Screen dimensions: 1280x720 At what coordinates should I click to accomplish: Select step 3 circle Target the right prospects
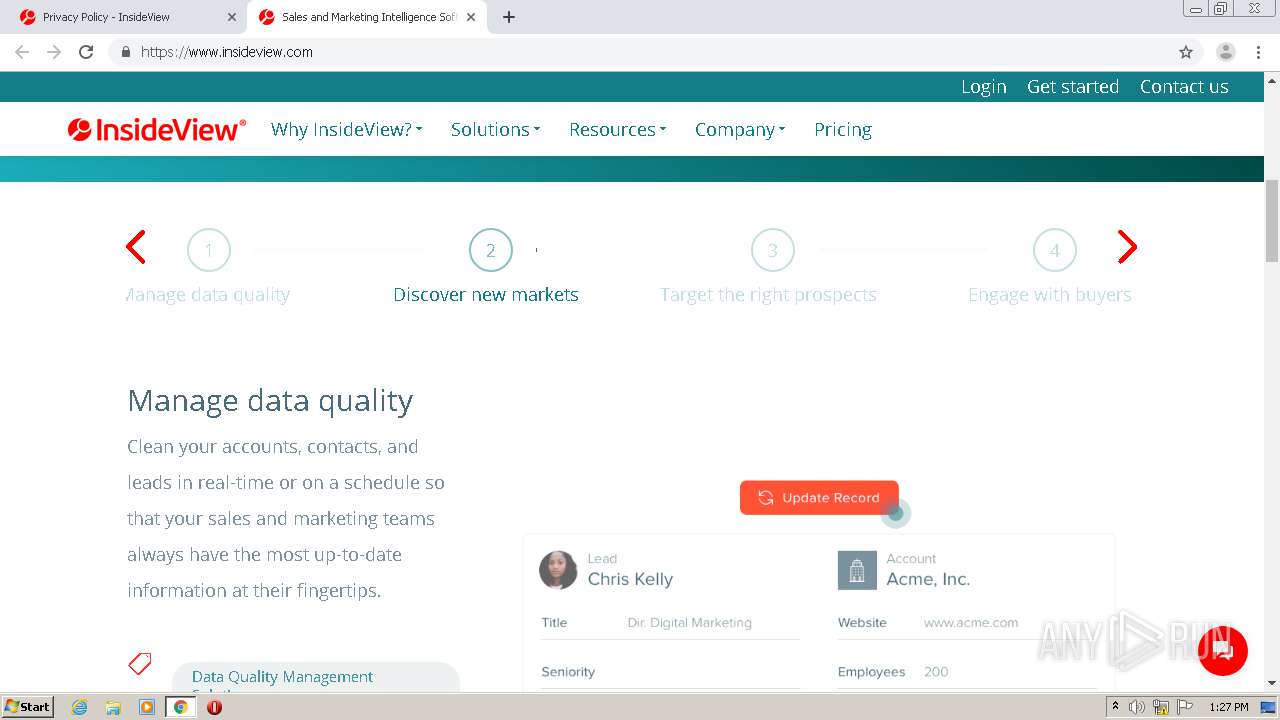[x=773, y=250]
